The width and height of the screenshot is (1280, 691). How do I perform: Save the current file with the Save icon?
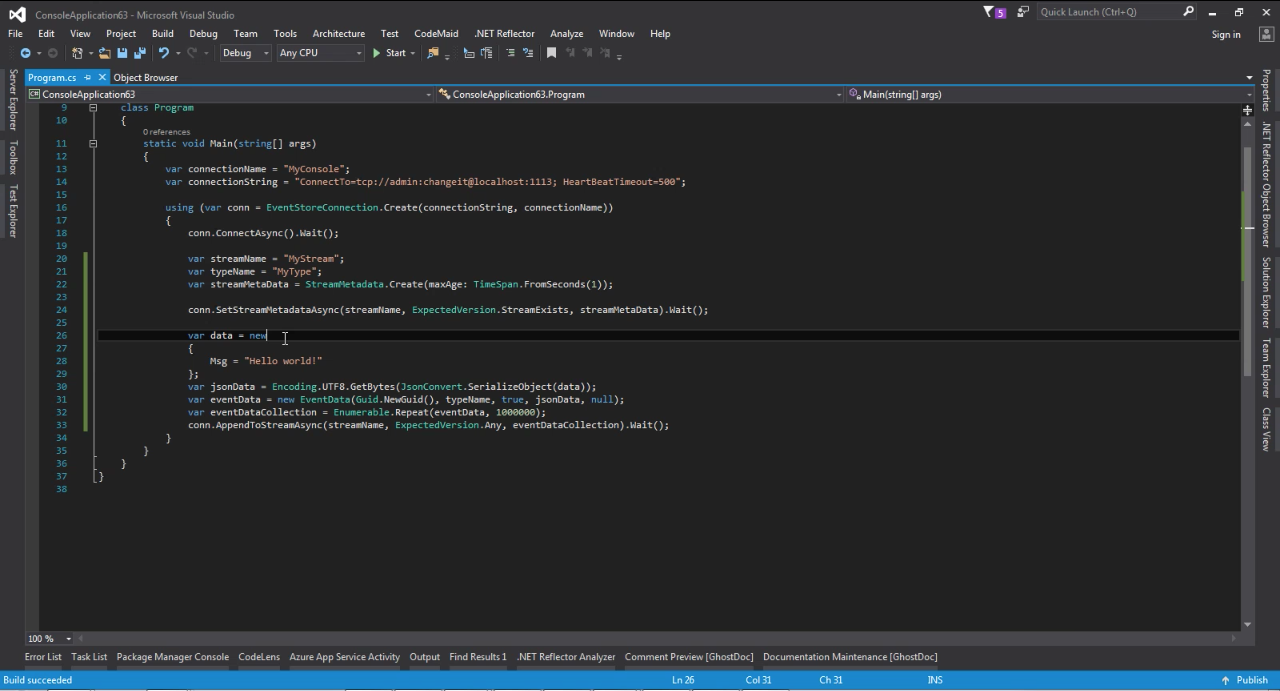point(122,53)
